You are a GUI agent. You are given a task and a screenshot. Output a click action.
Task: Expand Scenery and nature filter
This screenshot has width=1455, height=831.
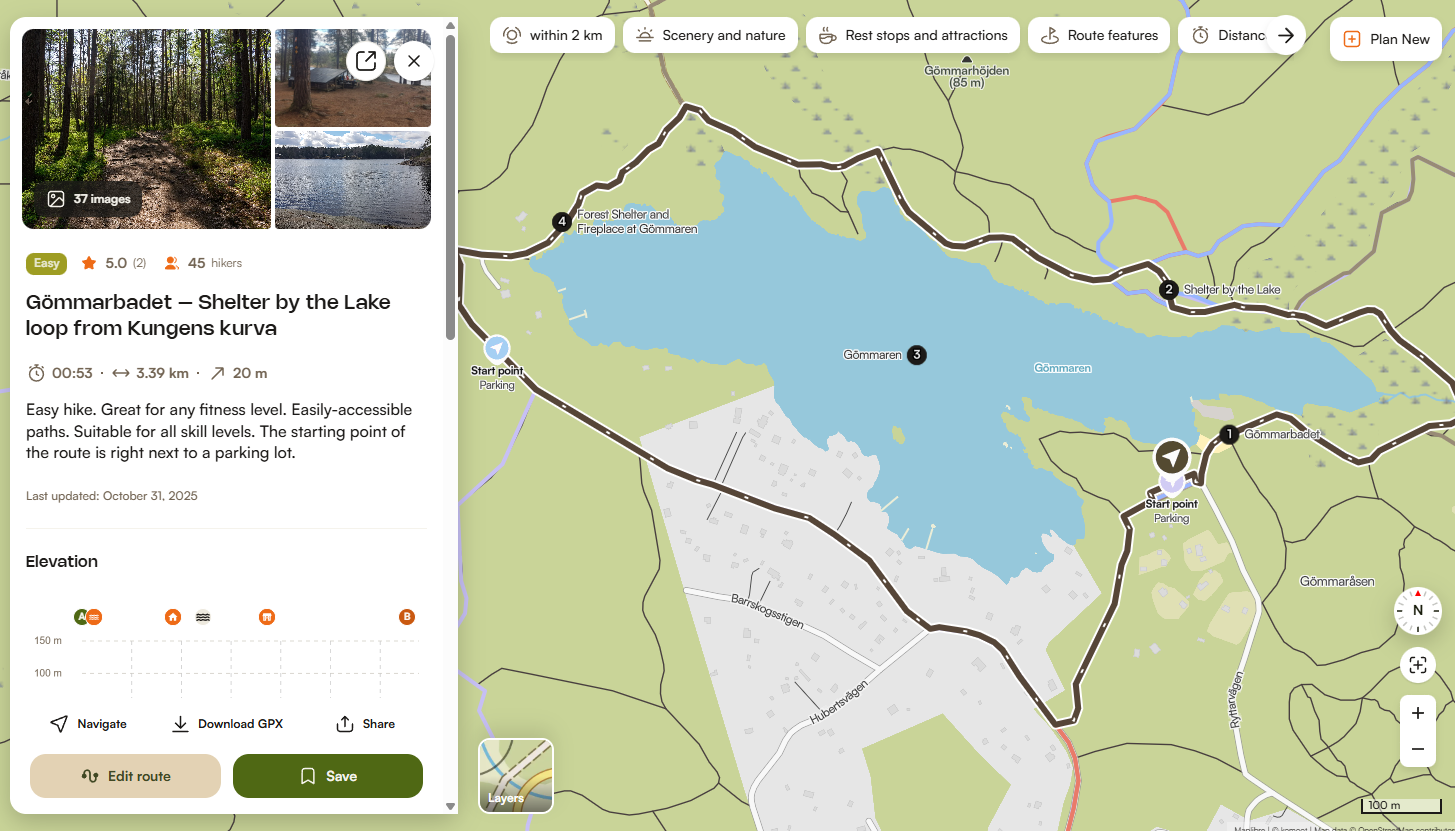tap(710, 35)
